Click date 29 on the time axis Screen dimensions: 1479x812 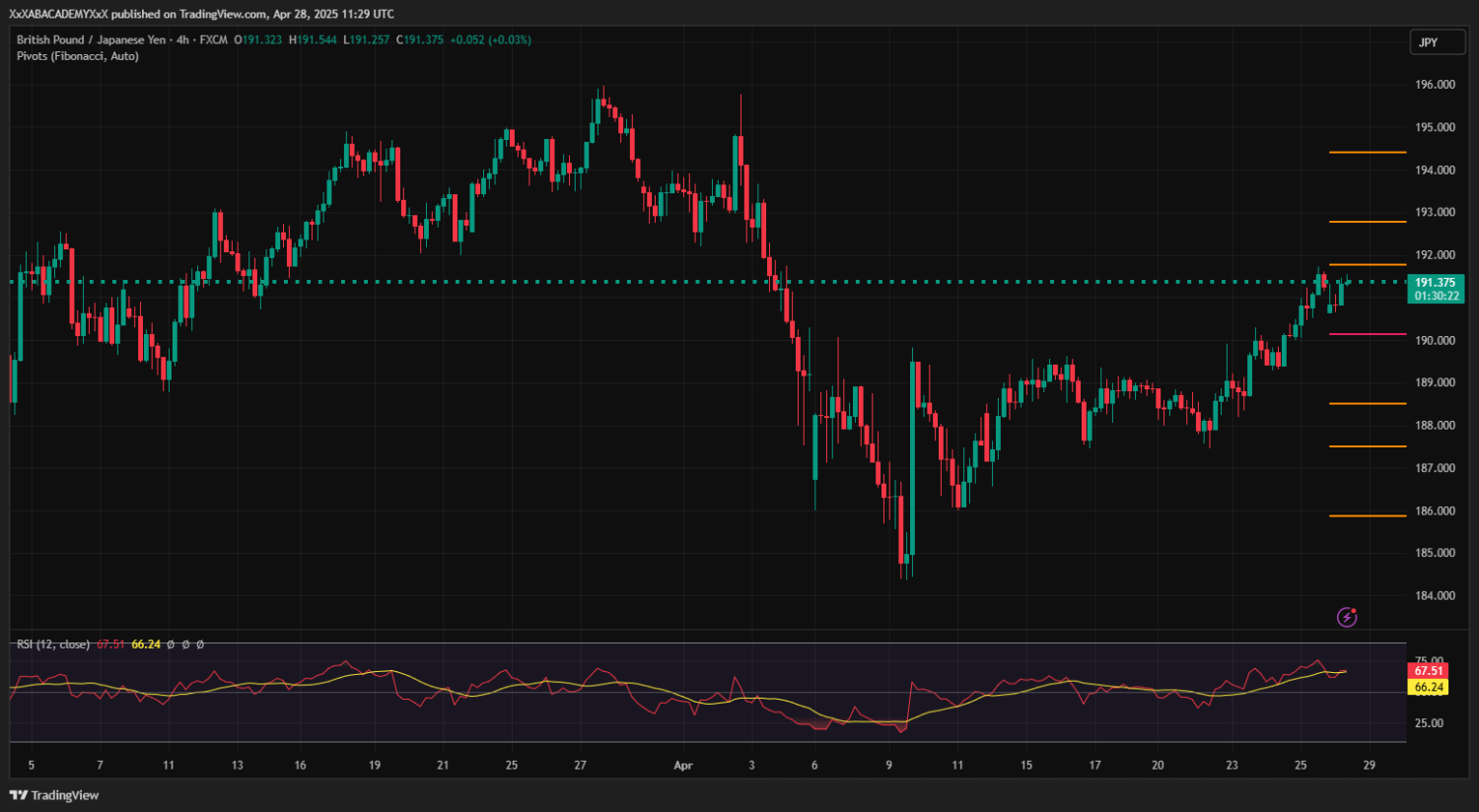tap(1369, 766)
